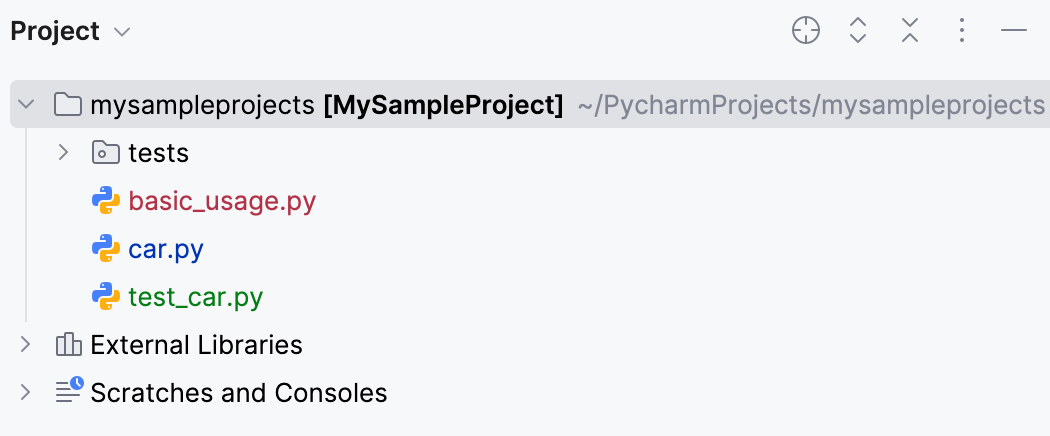
Task: Collapse the mysampleprojects root node
Action: (x=26, y=104)
